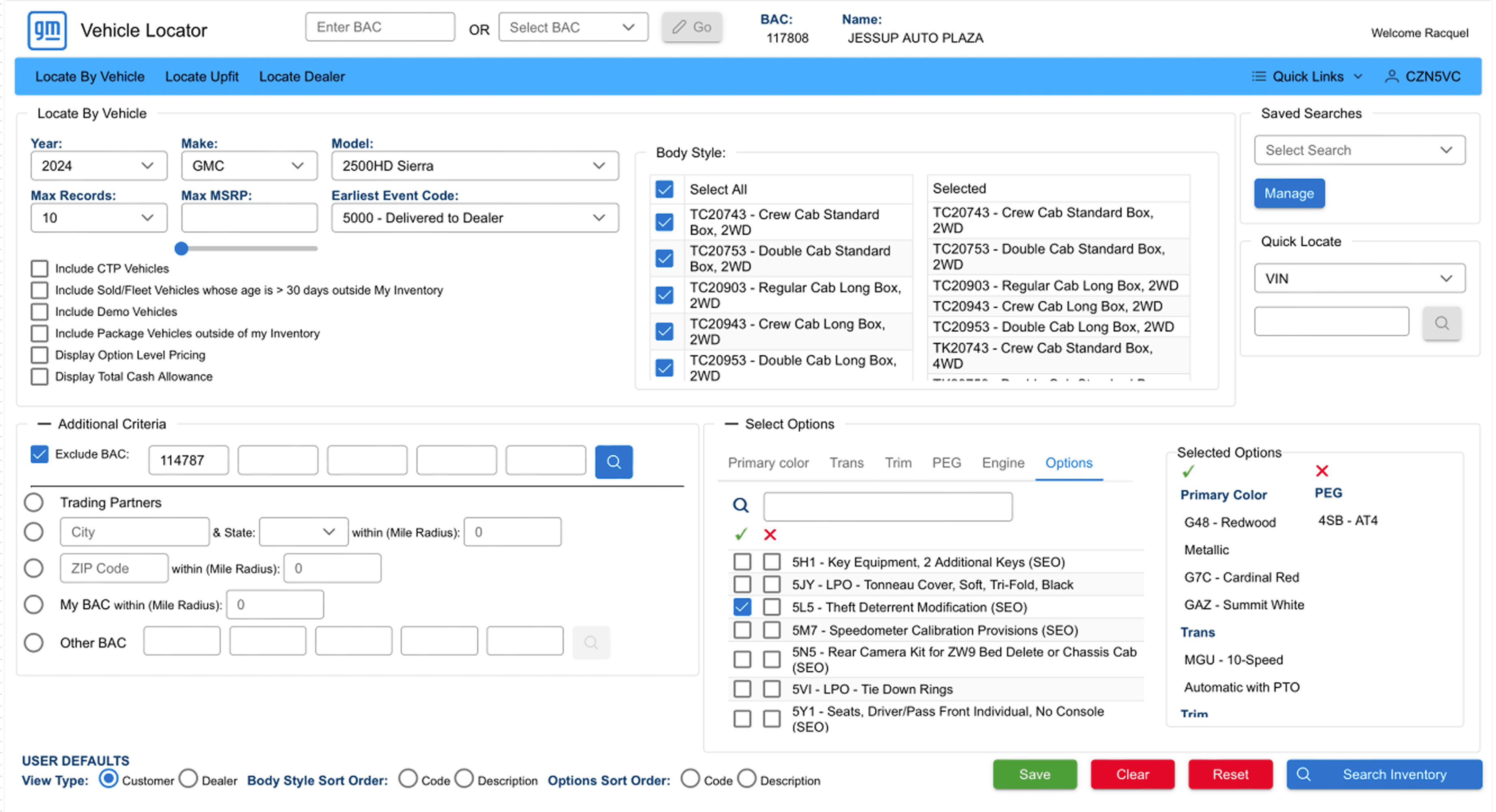Enable Include CTP Vehicles checkbox
Image resolution: width=1496 pixels, height=812 pixels.
pos(39,268)
